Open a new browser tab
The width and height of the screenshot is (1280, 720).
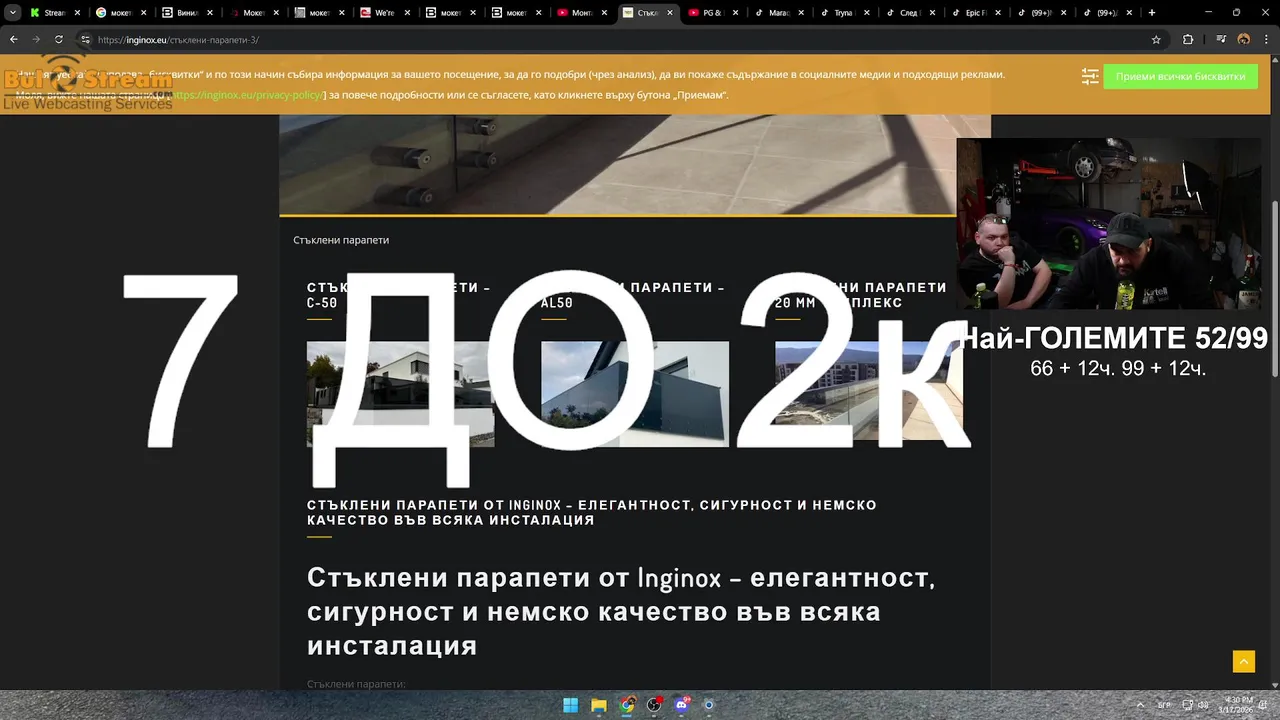click(x=1152, y=13)
